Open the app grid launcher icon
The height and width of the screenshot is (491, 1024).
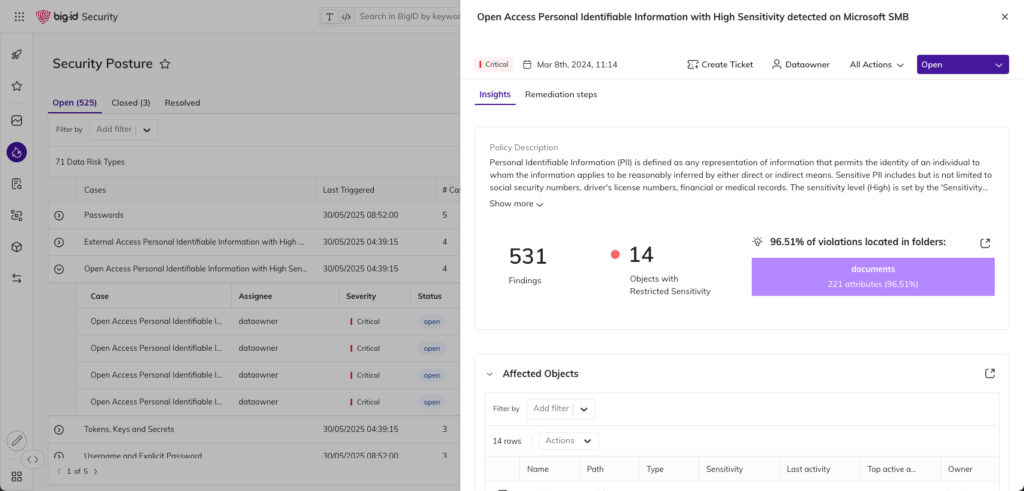tap(19, 17)
